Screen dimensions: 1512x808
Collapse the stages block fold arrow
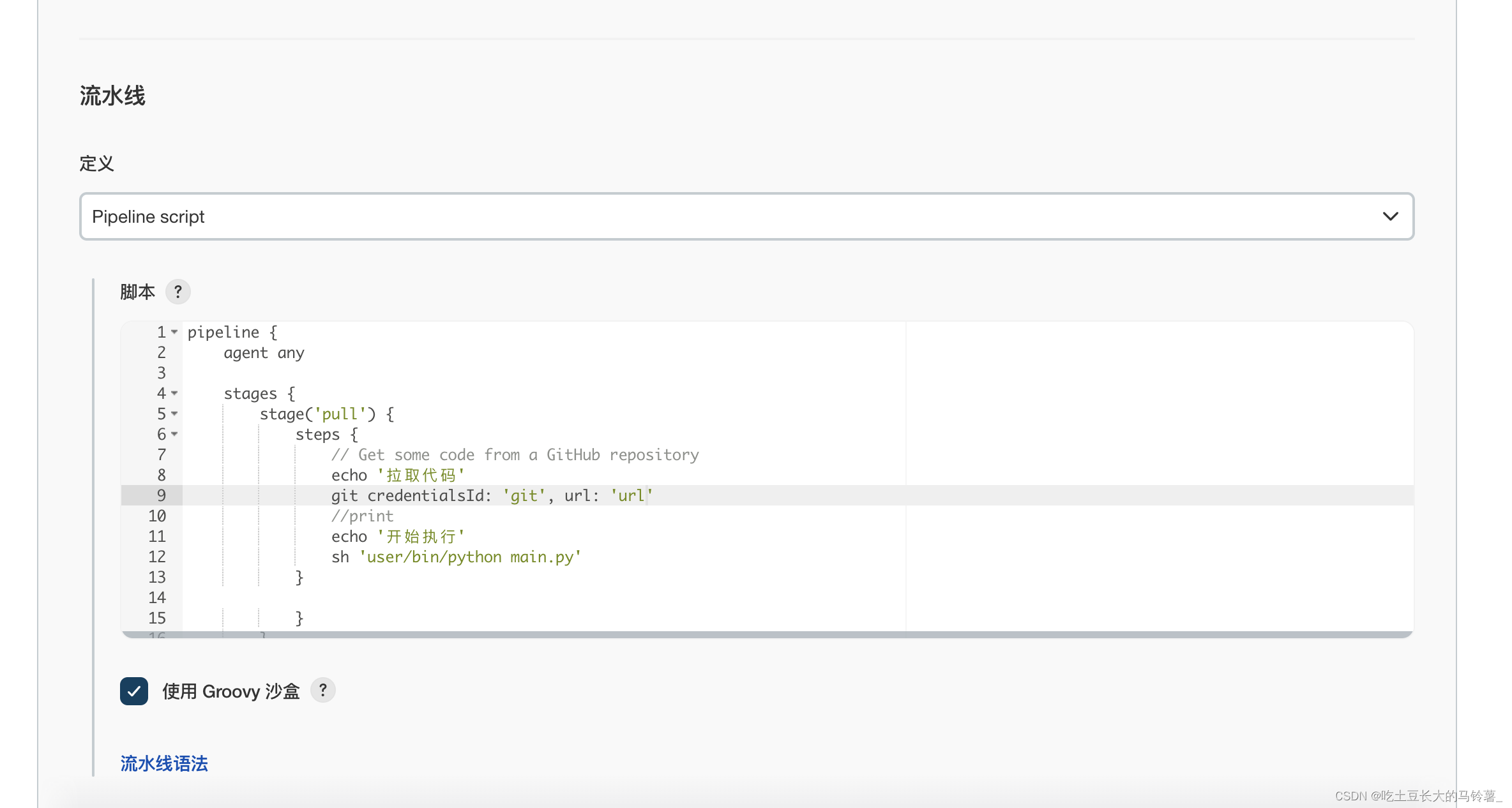pyautogui.click(x=174, y=393)
